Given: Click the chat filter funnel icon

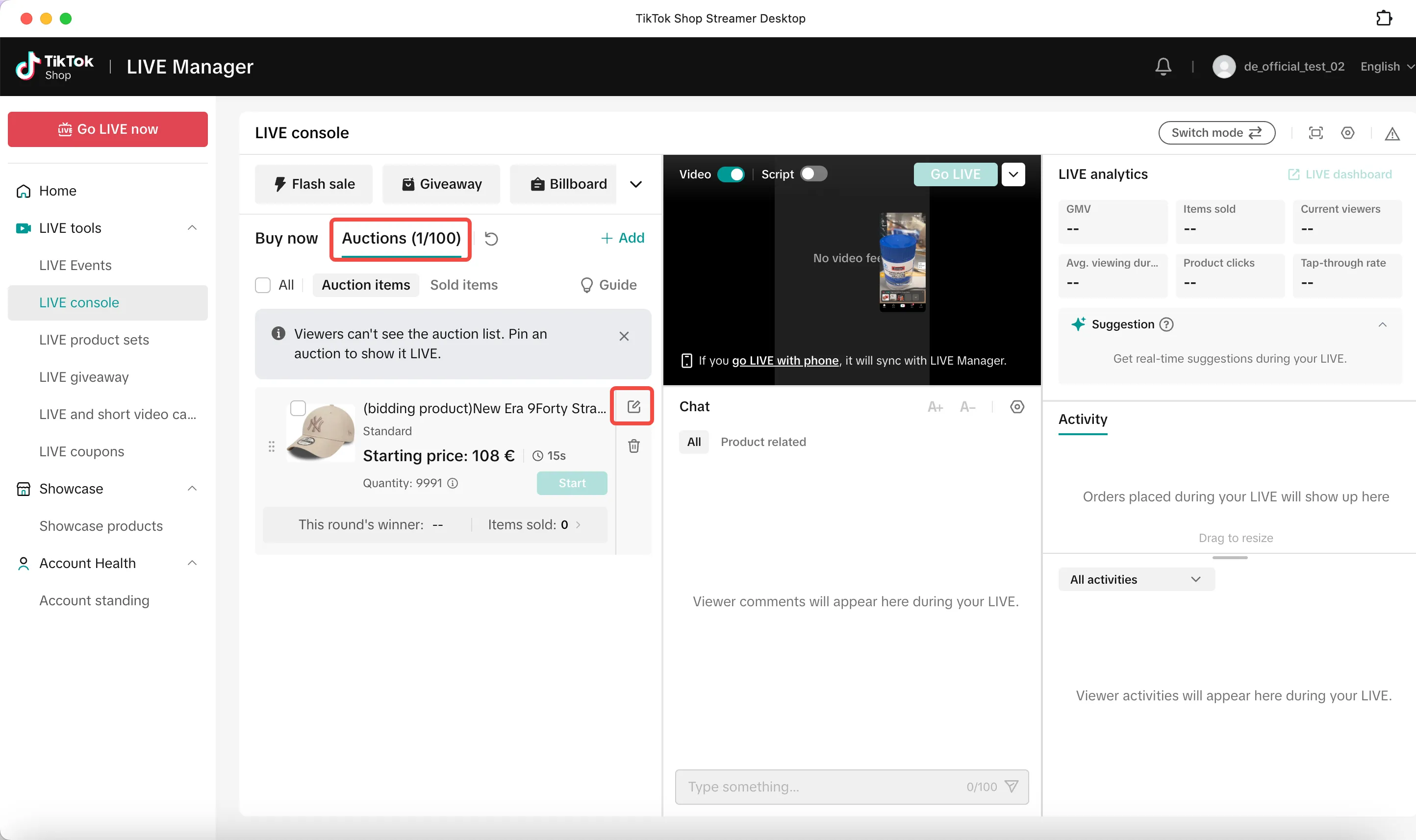Looking at the screenshot, I should click(1011, 786).
